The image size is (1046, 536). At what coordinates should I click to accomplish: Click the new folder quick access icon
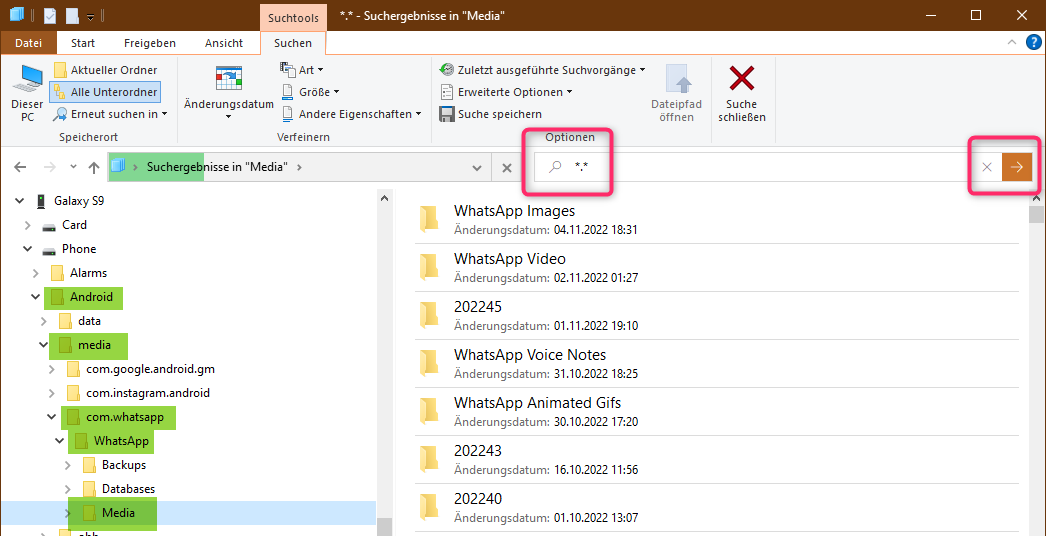coord(71,15)
